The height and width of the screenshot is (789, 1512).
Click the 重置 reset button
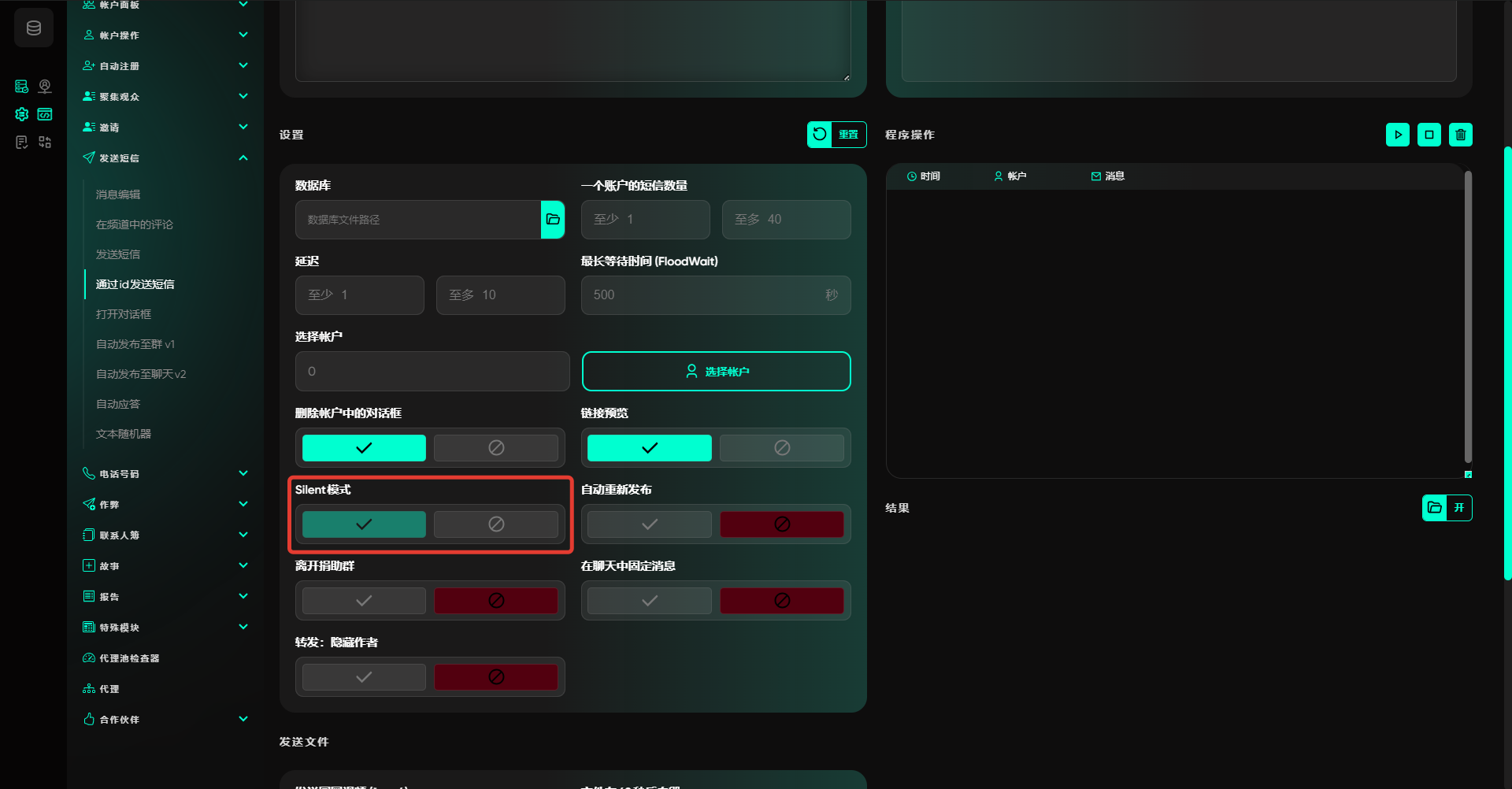click(x=836, y=135)
